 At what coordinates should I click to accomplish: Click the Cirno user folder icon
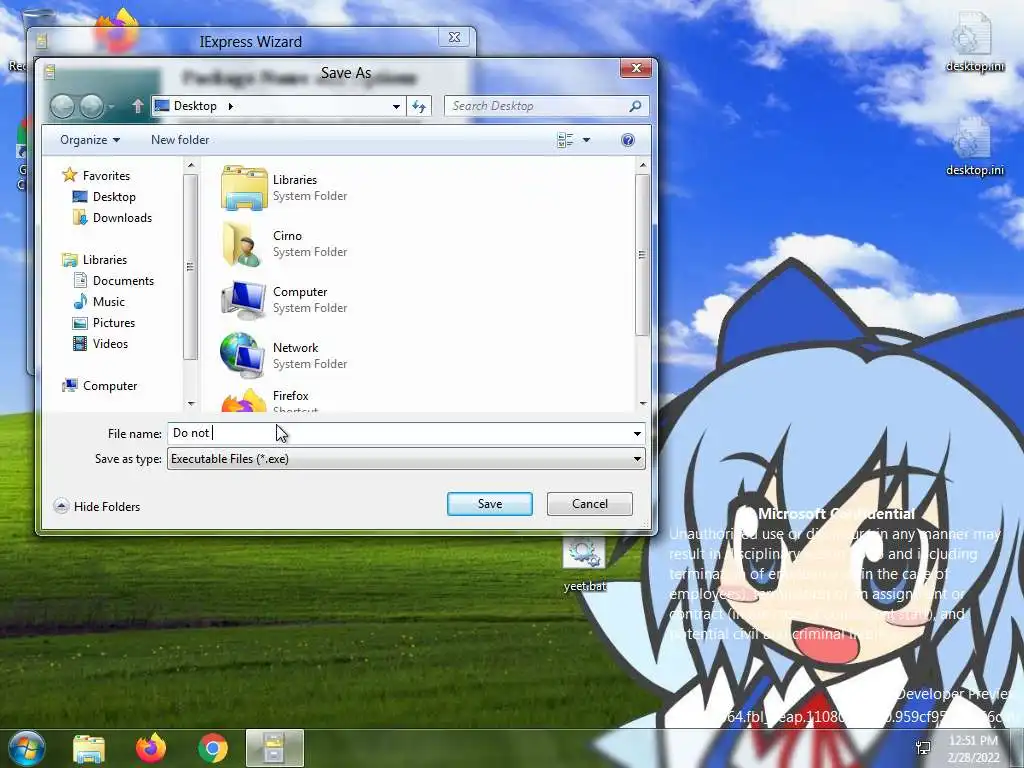click(244, 244)
